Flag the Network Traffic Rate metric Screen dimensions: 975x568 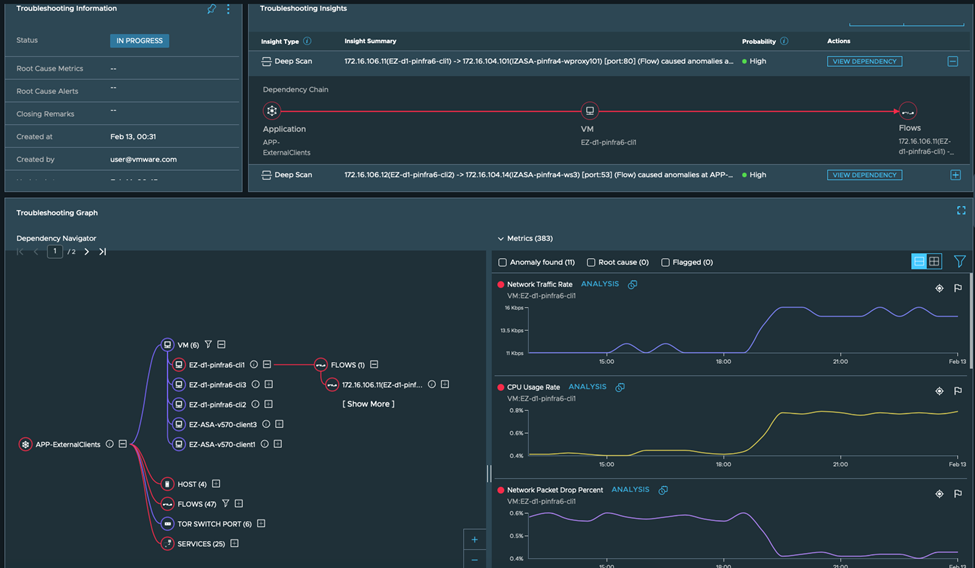pos(958,287)
